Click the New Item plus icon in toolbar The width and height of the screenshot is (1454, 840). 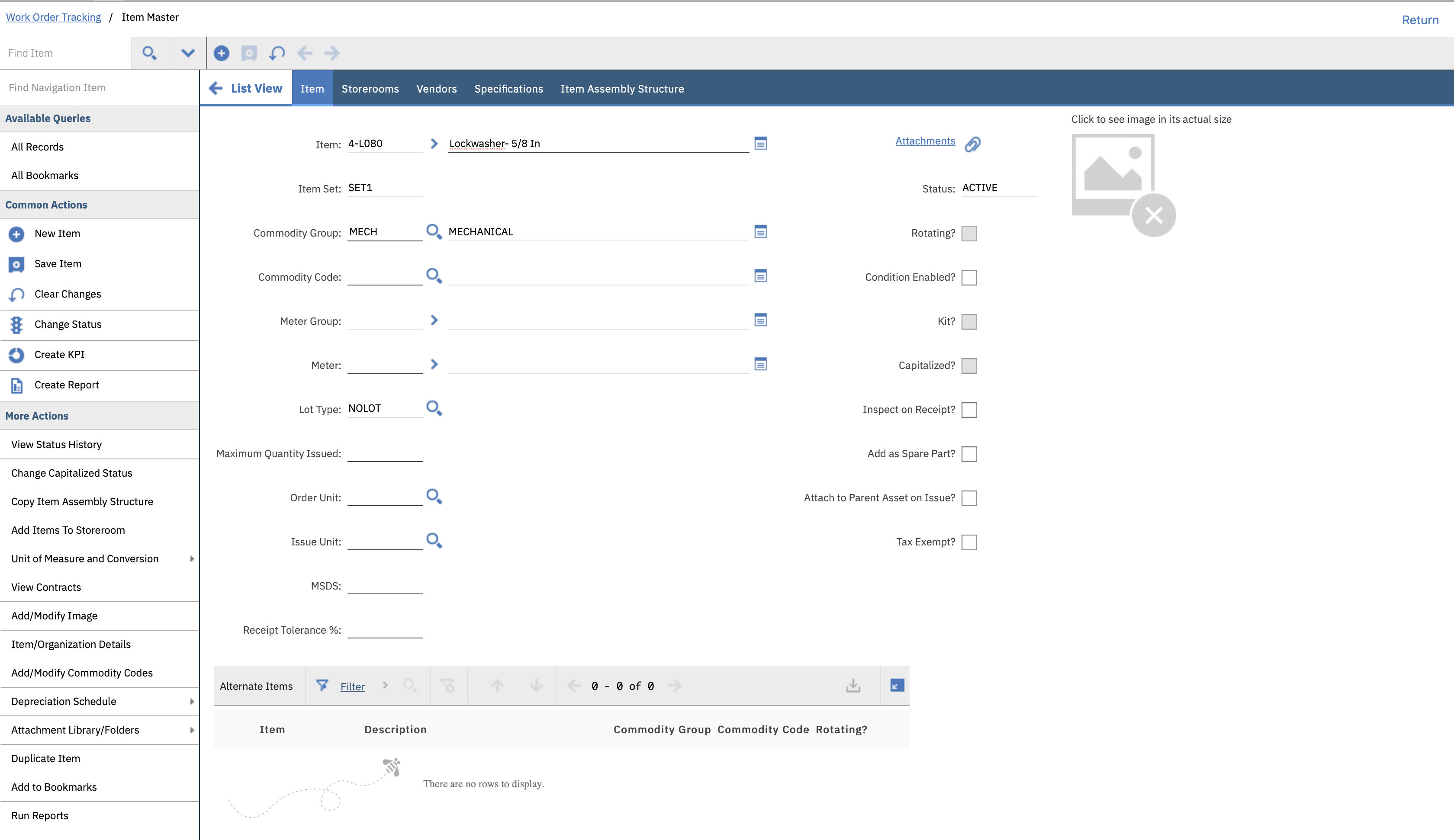point(221,53)
